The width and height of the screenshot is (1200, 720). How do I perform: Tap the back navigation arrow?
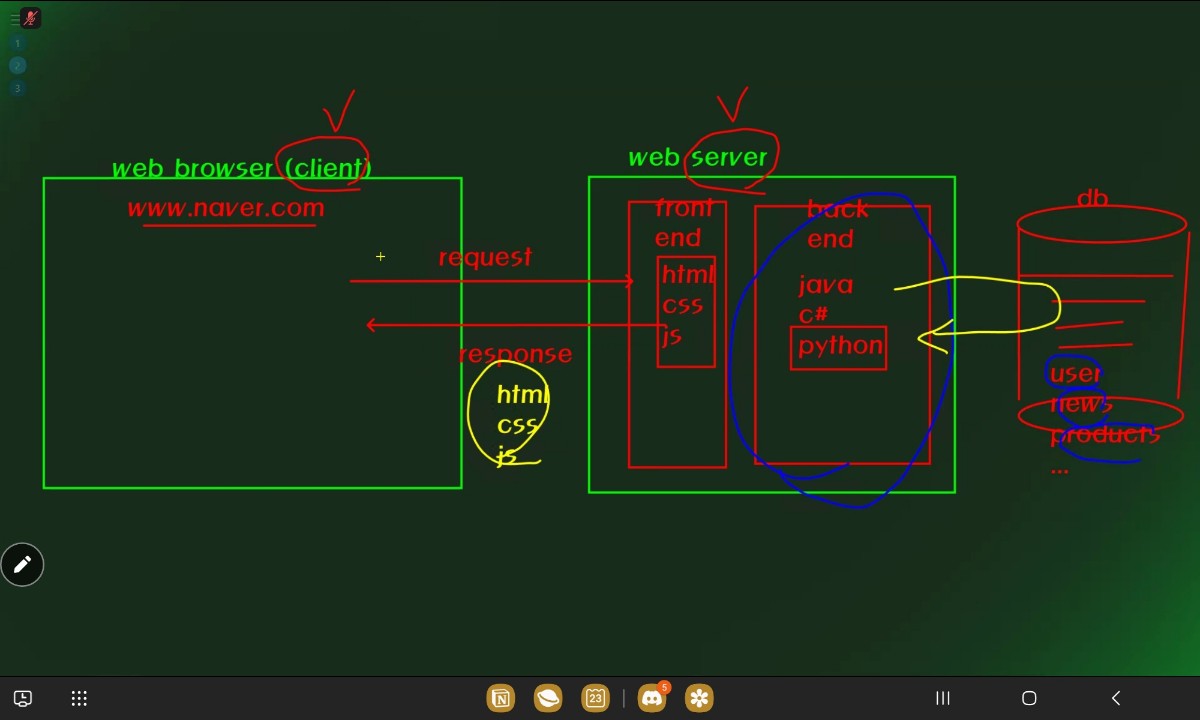click(1116, 698)
